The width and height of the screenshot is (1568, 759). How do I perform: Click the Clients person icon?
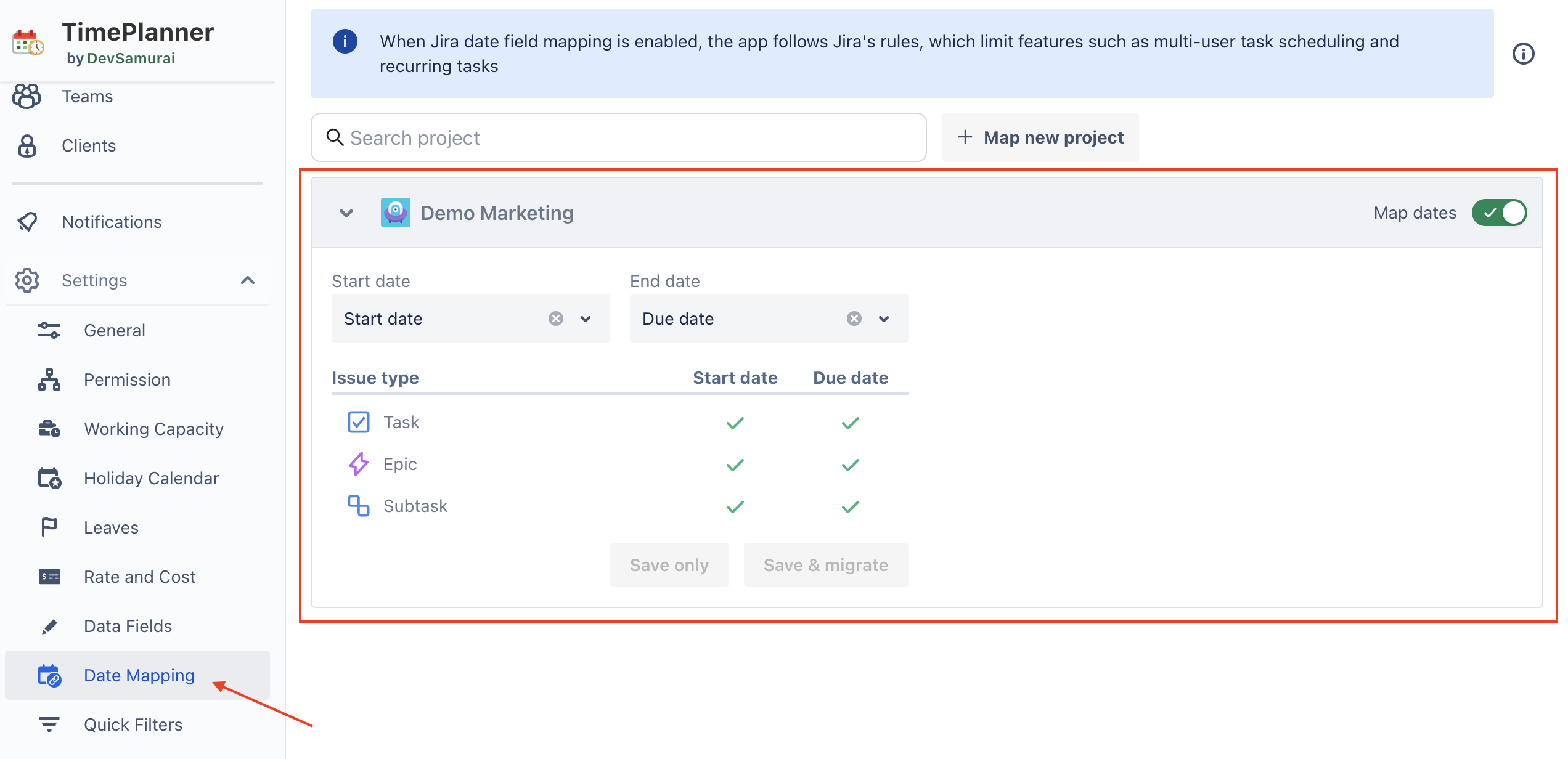[x=27, y=146]
